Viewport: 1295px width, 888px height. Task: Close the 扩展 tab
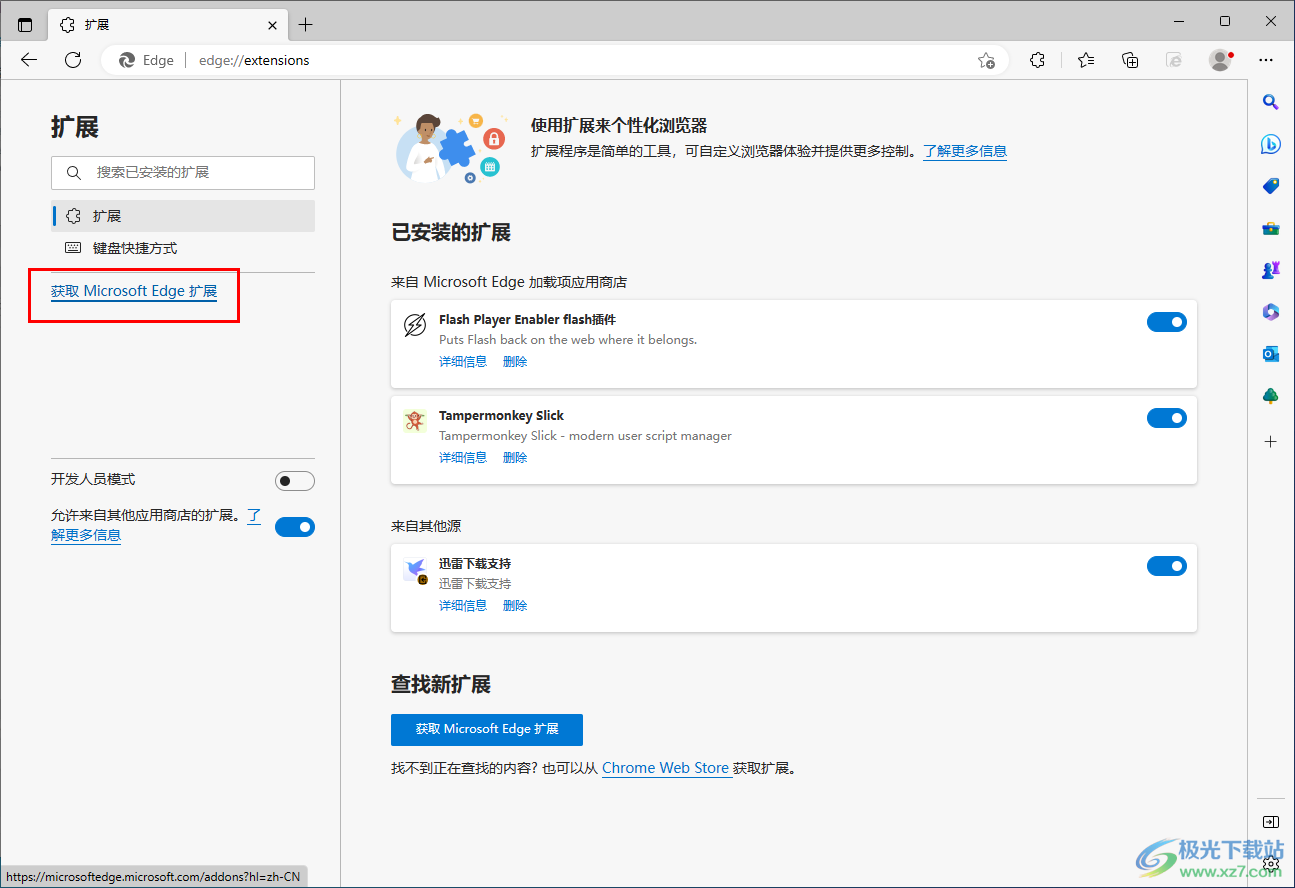coord(273,24)
